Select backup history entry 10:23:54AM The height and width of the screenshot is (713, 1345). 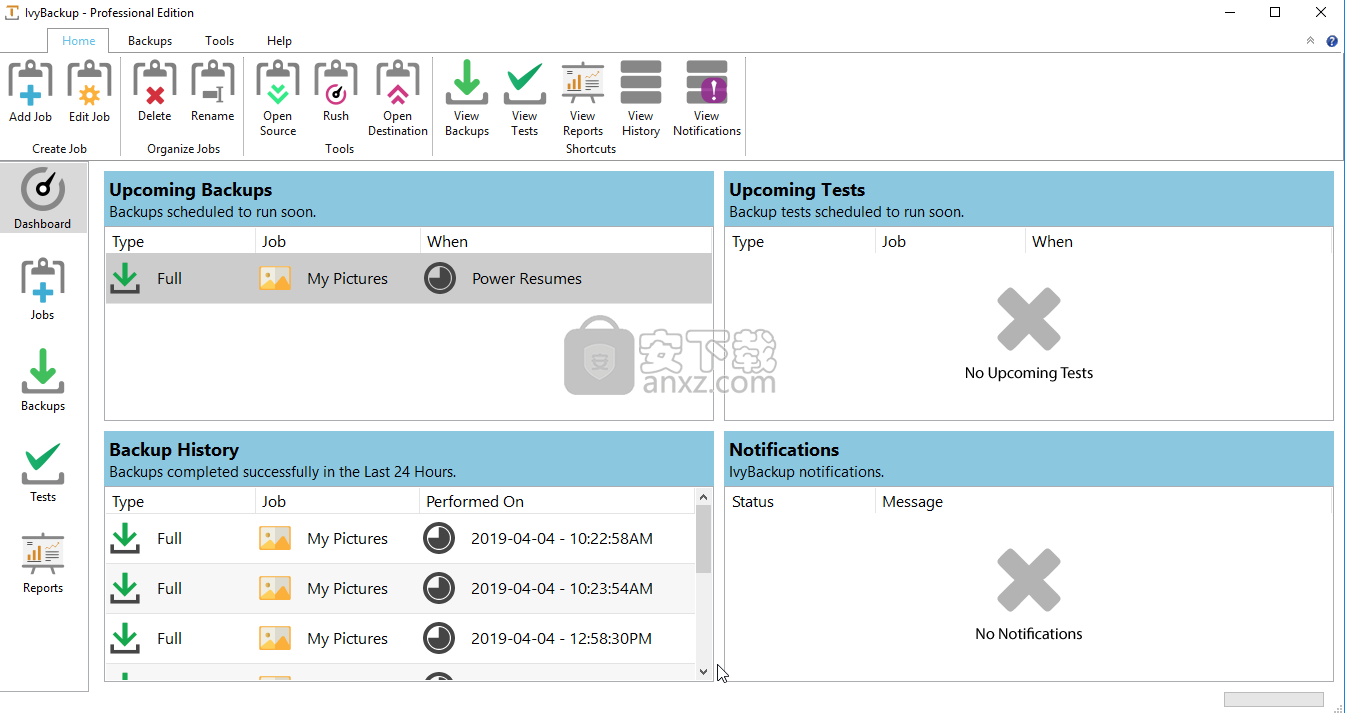tap(400, 588)
